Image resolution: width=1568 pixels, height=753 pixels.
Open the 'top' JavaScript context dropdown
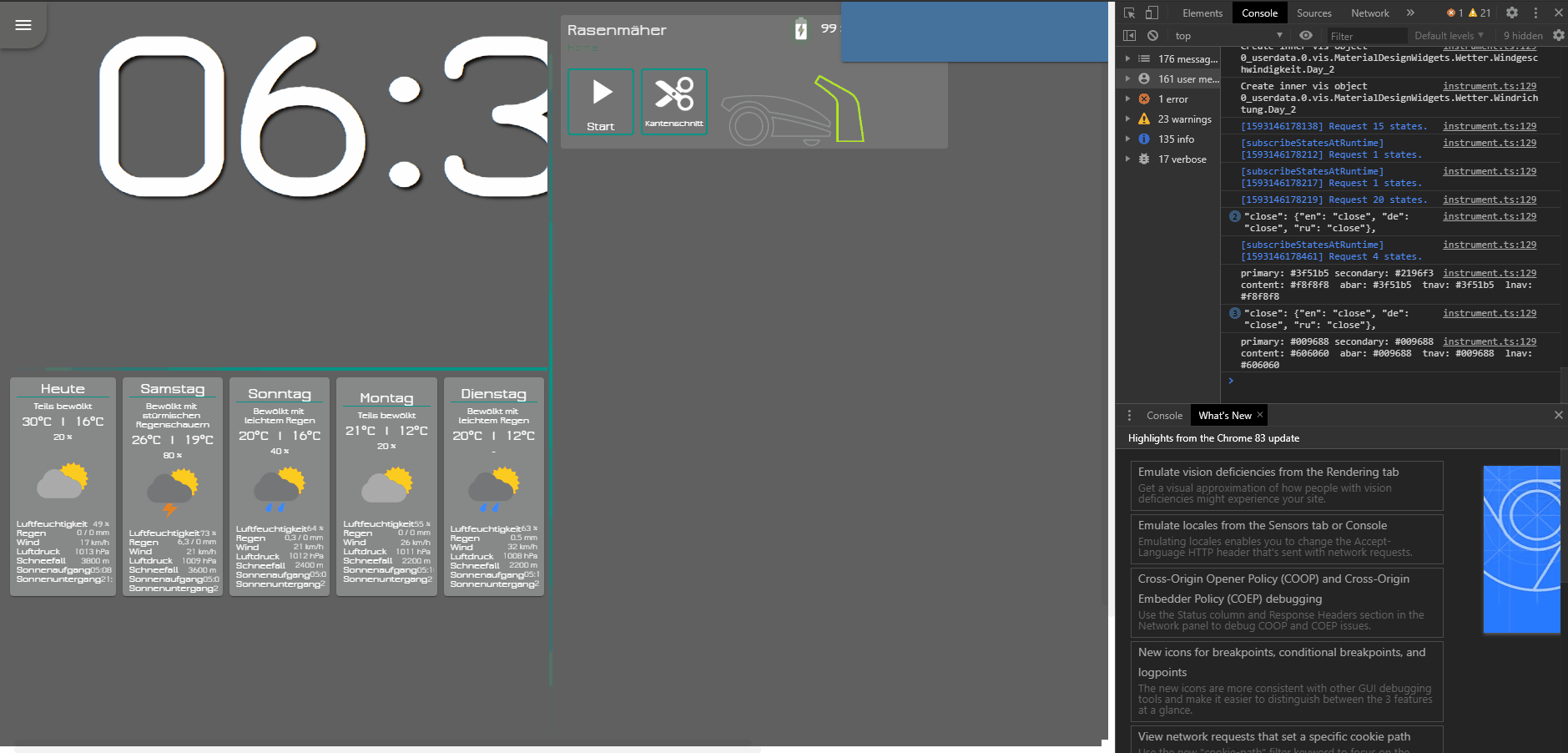[x=1228, y=36]
